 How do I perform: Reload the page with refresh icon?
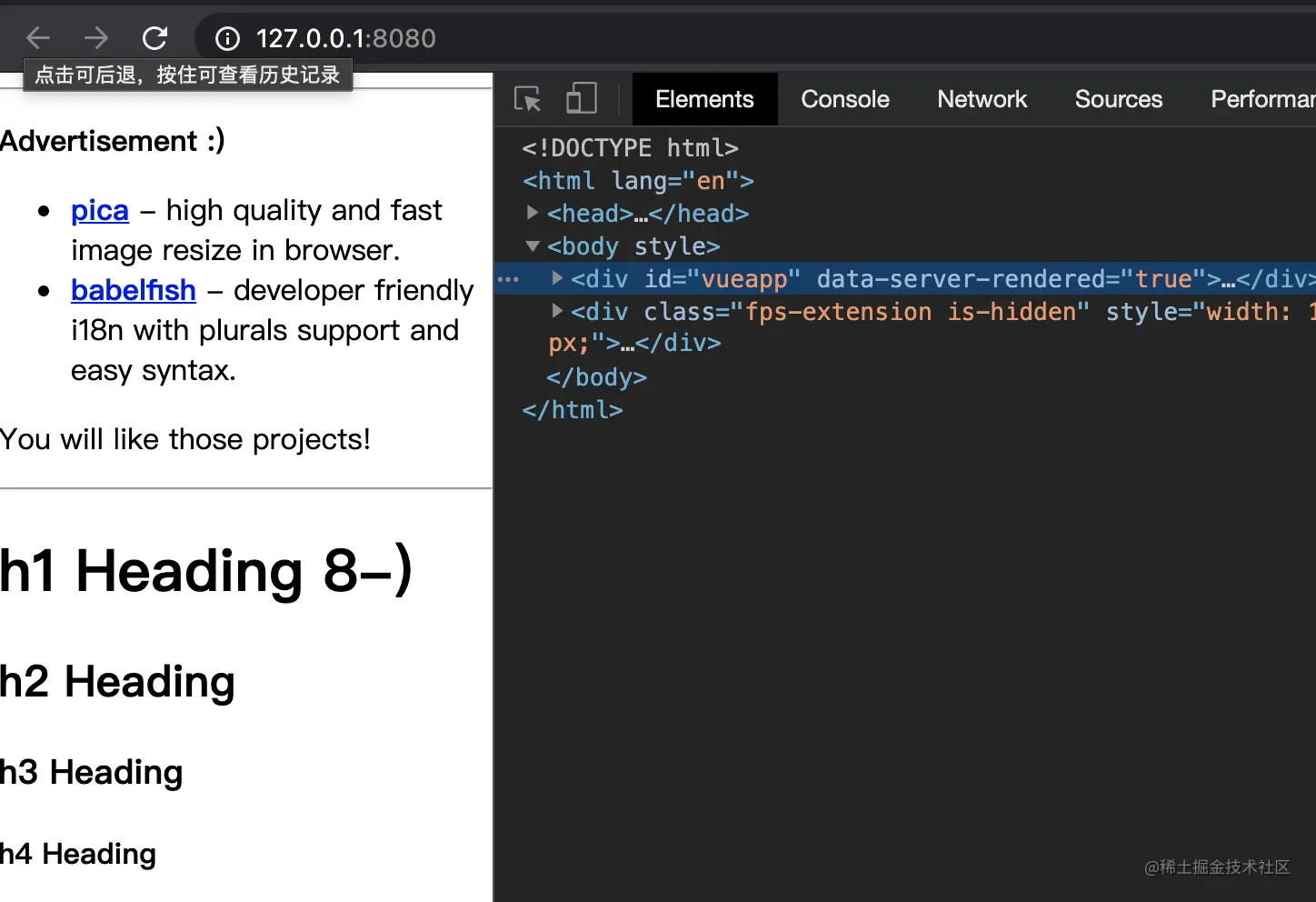click(x=155, y=37)
